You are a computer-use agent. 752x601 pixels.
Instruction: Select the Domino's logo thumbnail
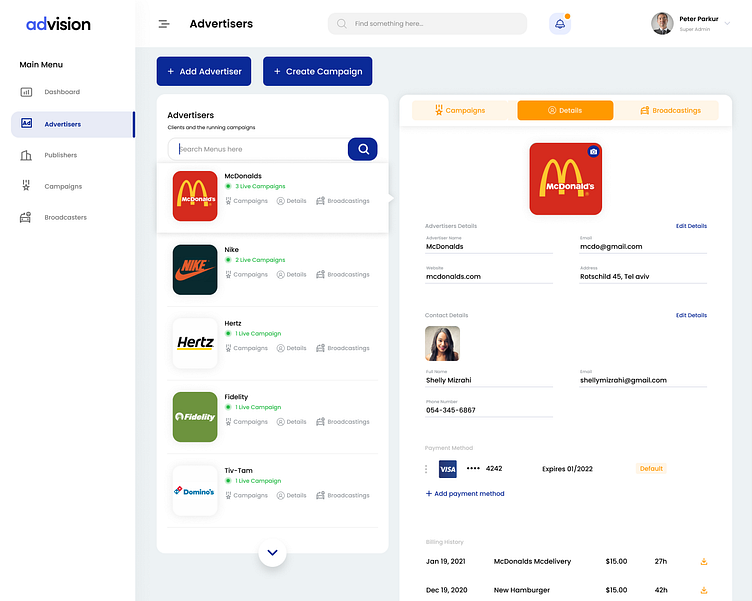(195, 491)
